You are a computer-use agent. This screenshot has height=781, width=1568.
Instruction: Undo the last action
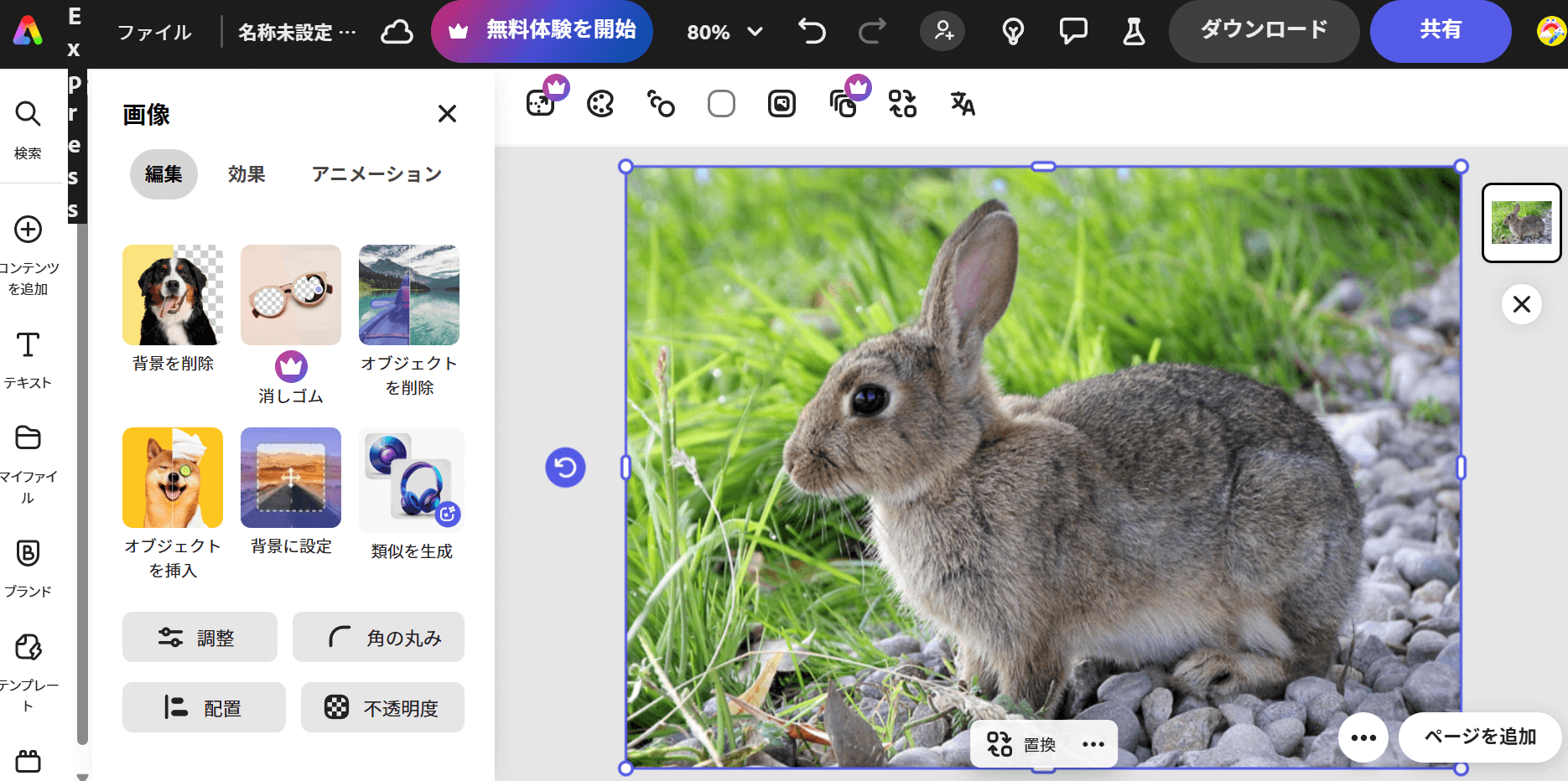click(x=812, y=32)
